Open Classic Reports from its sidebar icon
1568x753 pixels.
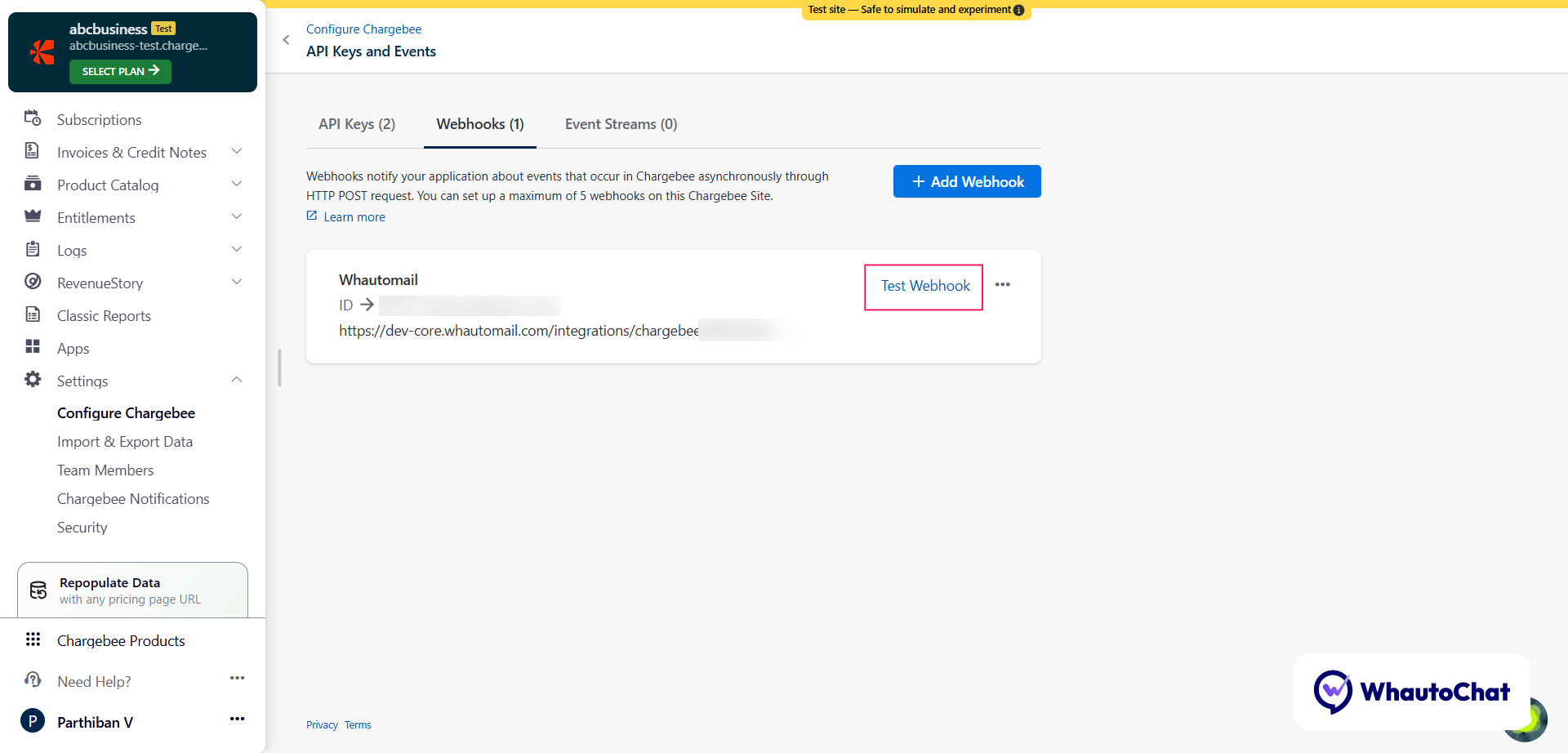(x=33, y=314)
